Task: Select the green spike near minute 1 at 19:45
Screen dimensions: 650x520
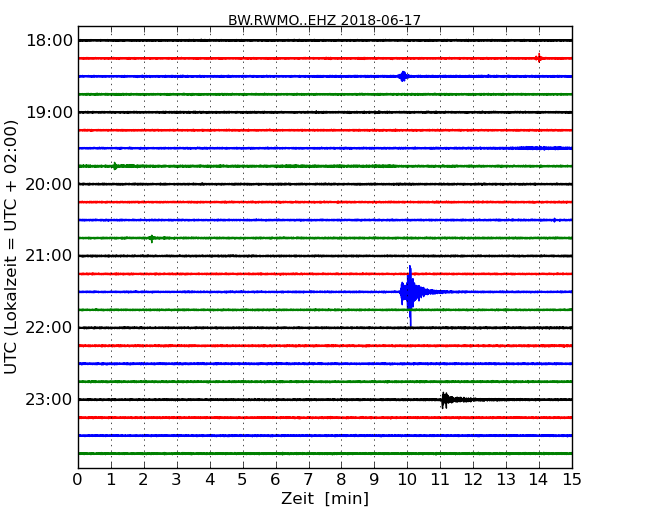Action: (x=115, y=166)
